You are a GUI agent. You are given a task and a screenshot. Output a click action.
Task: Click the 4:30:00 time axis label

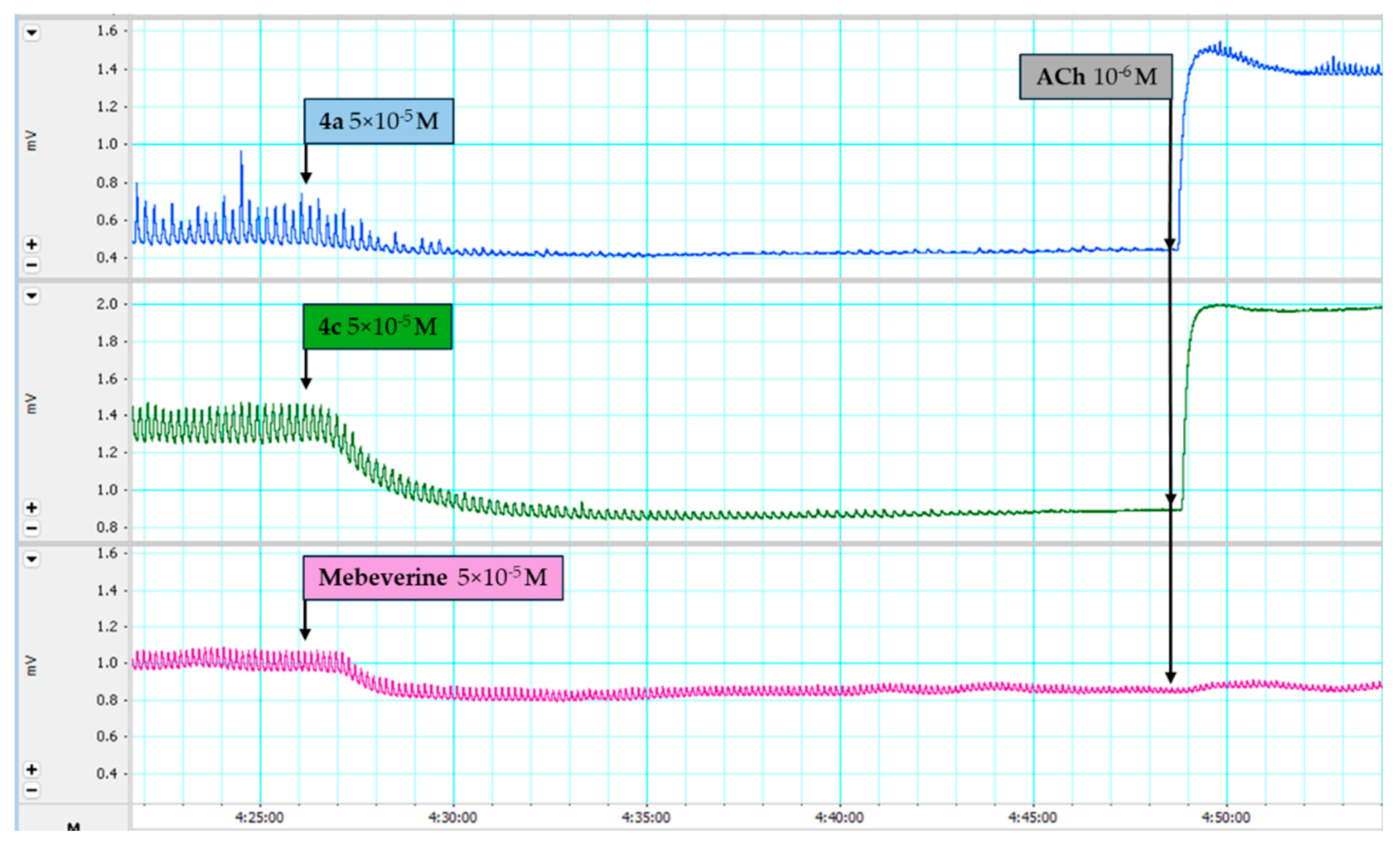coord(453,818)
